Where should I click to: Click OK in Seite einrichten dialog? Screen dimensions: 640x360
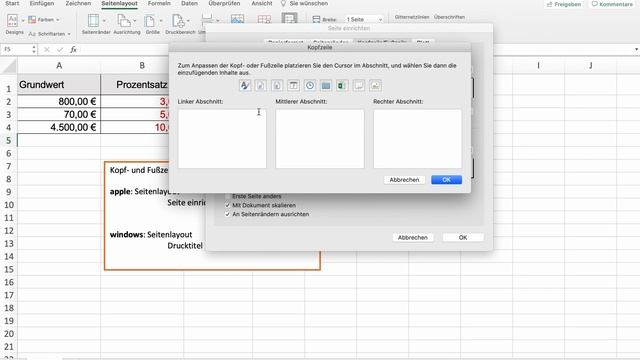pyautogui.click(x=463, y=238)
